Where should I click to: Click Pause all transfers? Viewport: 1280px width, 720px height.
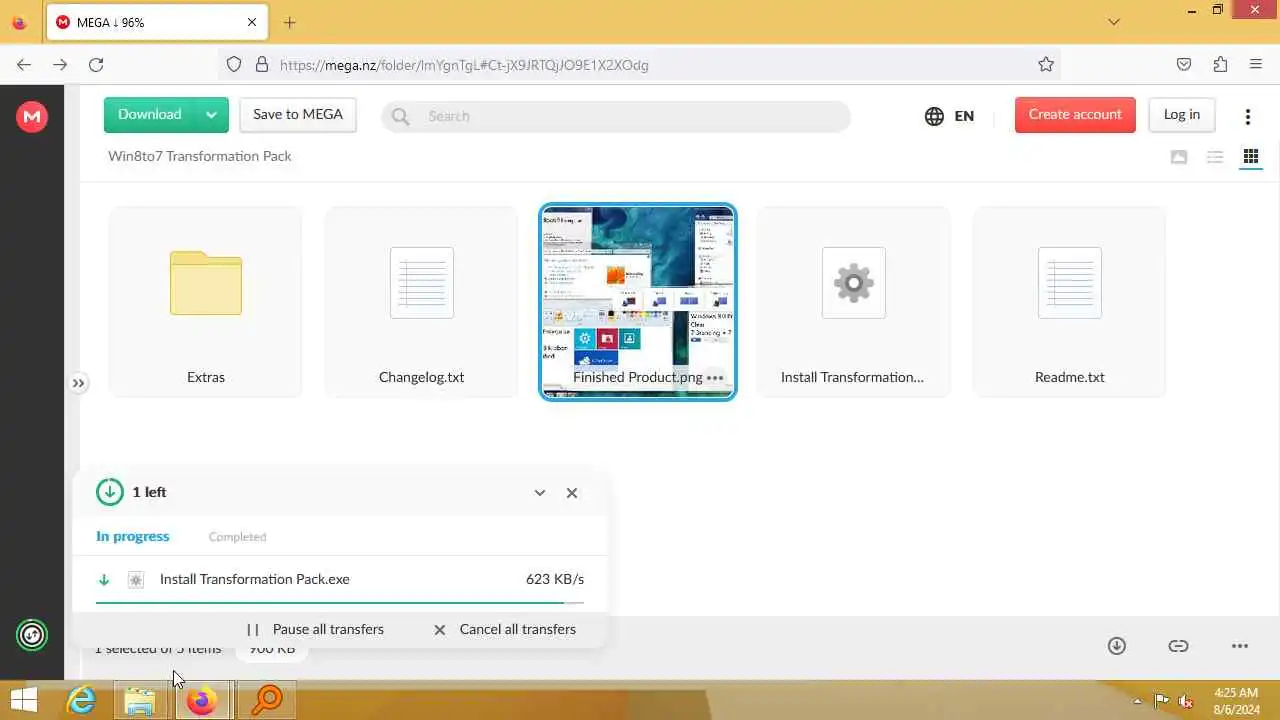(316, 629)
